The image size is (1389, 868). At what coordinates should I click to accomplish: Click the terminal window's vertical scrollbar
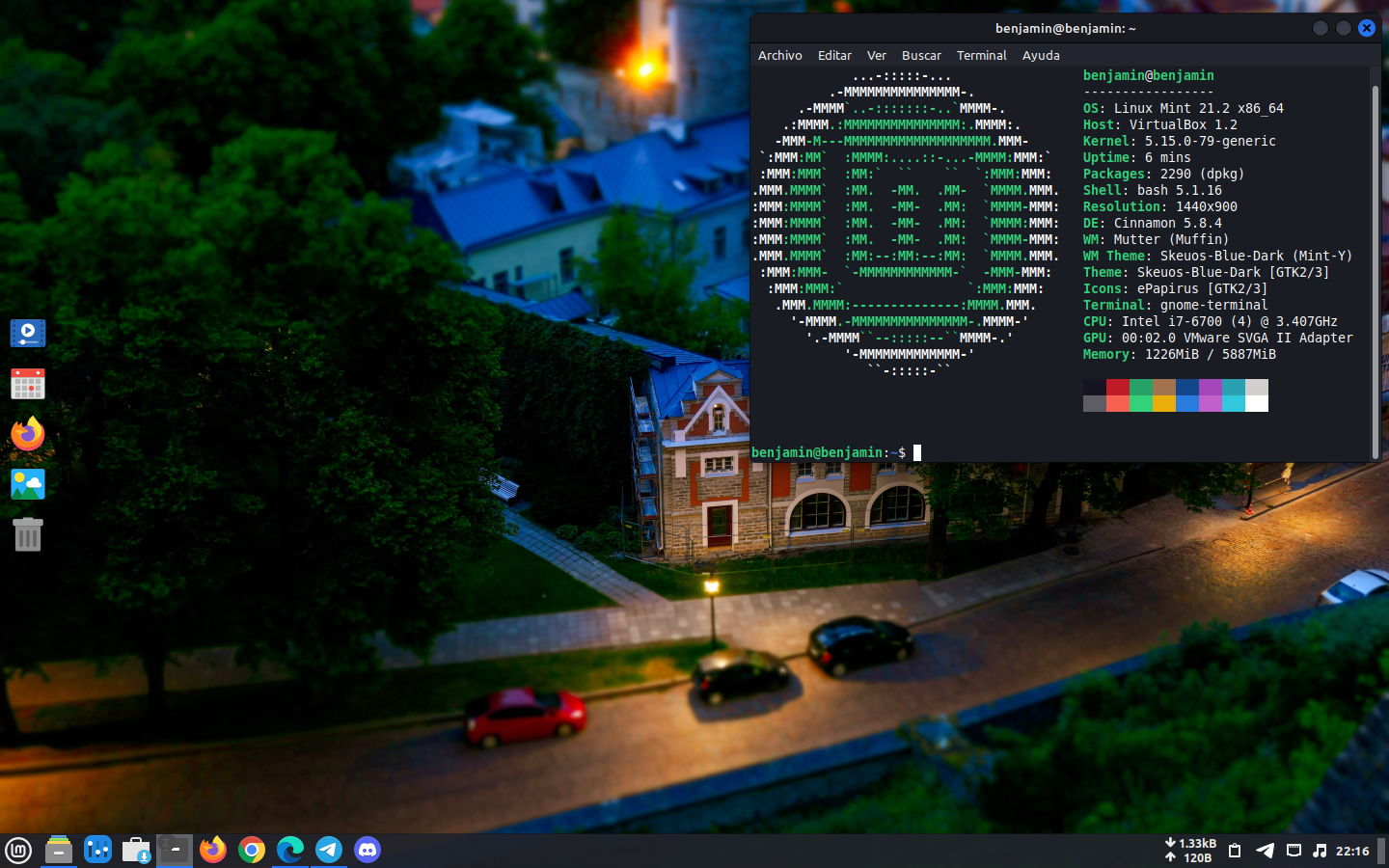tap(1375, 270)
